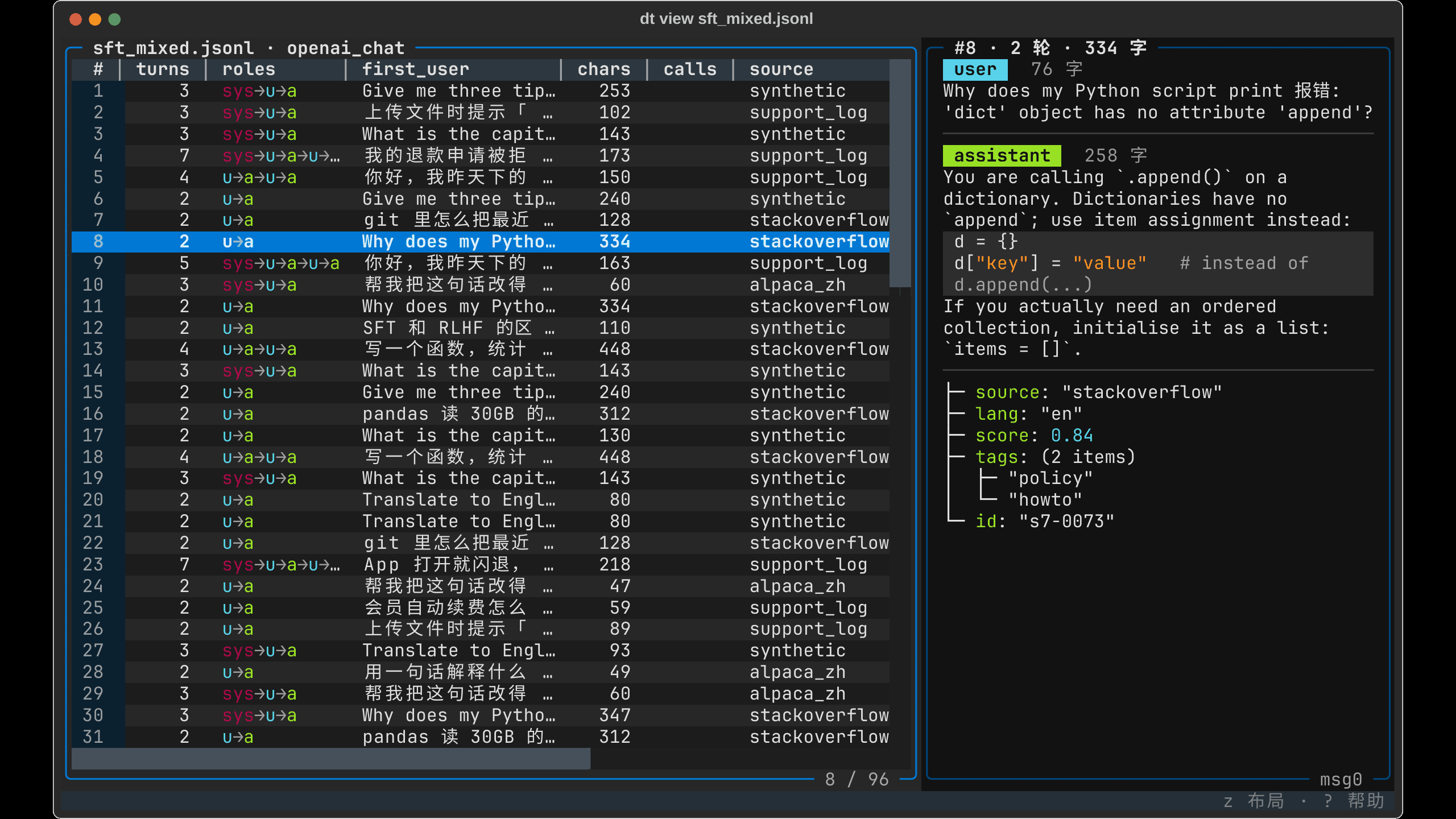Screen dimensions: 1456x819
Task: Select row 24 with 47 chars
Action: point(481,586)
